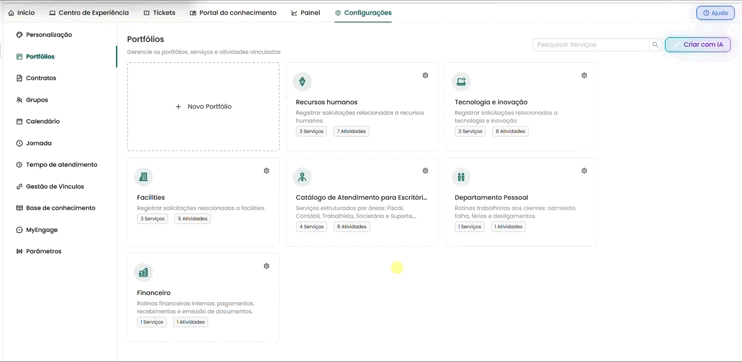Select Base de conhecimento sidebar item
The height and width of the screenshot is (362, 742).
coord(56,208)
